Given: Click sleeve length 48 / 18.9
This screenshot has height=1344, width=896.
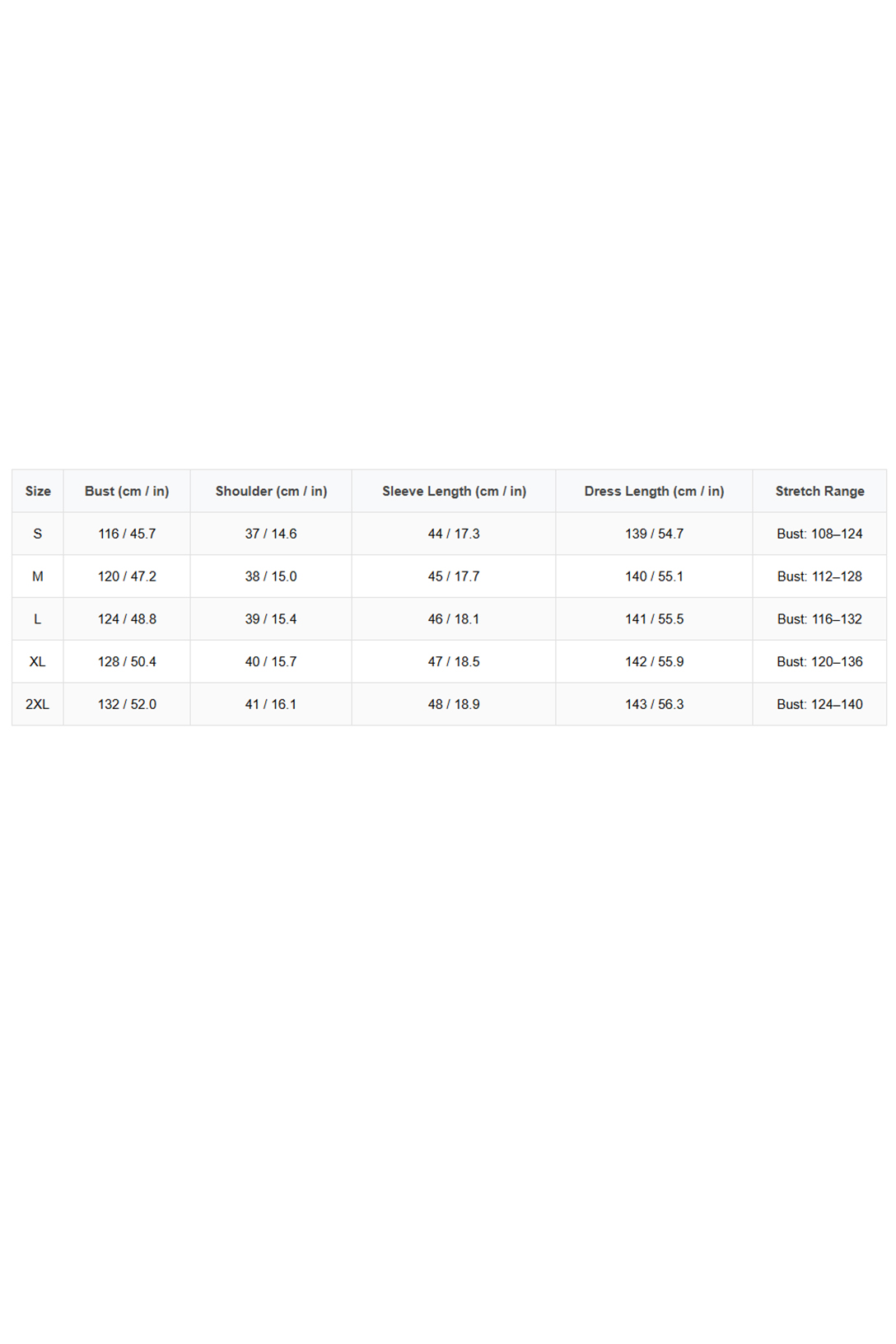Looking at the screenshot, I should point(454,704).
